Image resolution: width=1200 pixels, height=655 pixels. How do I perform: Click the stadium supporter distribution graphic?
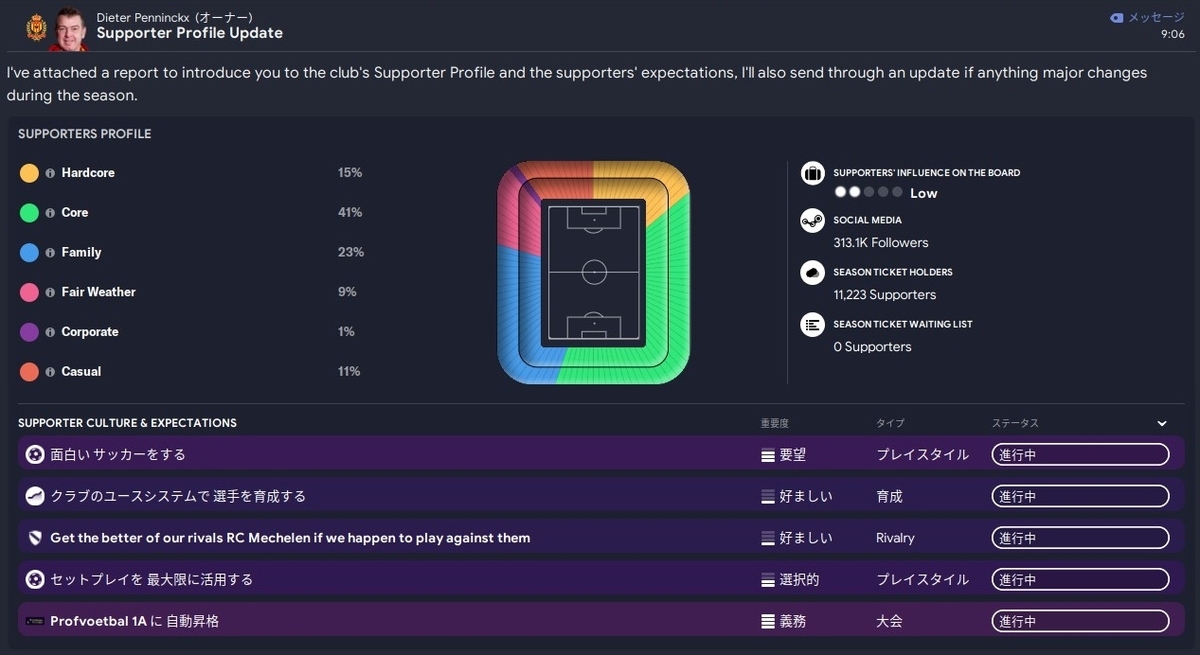(593, 272)
